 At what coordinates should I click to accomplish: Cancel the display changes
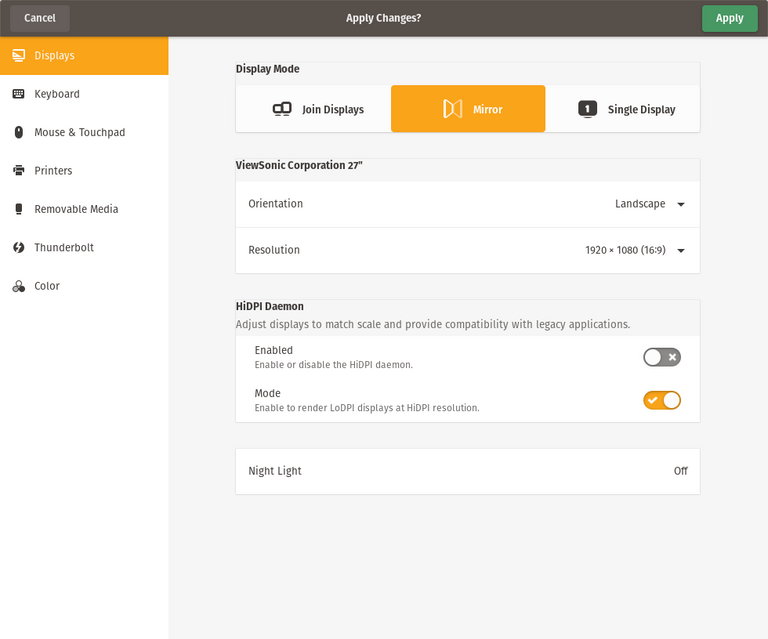40,18
